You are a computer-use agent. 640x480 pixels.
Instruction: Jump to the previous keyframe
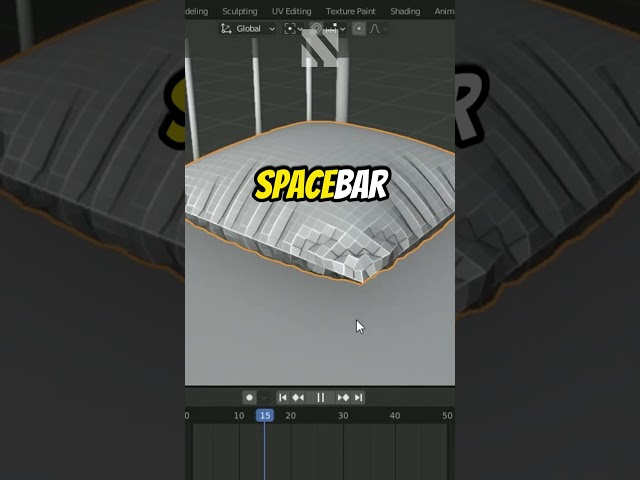(x=298, y=398)
